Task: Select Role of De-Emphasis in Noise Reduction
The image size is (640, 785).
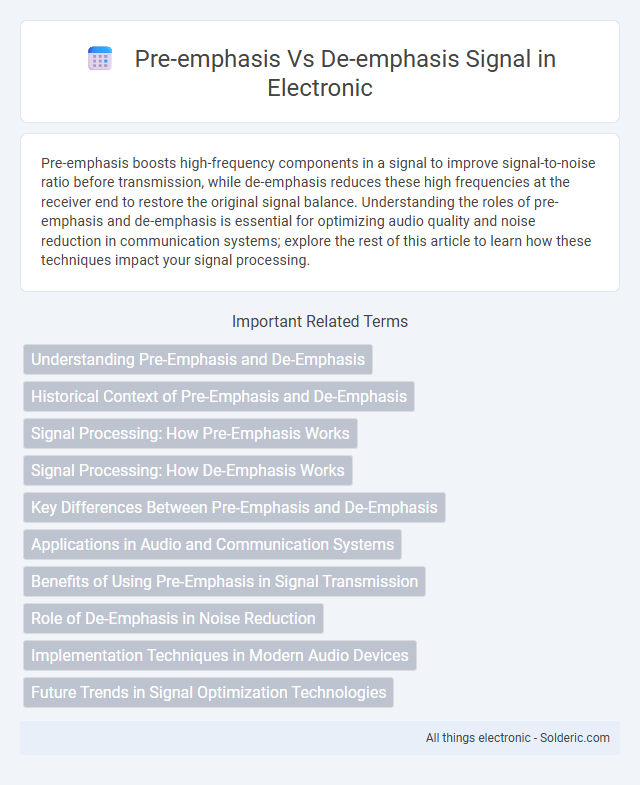Action: point(173,619)
